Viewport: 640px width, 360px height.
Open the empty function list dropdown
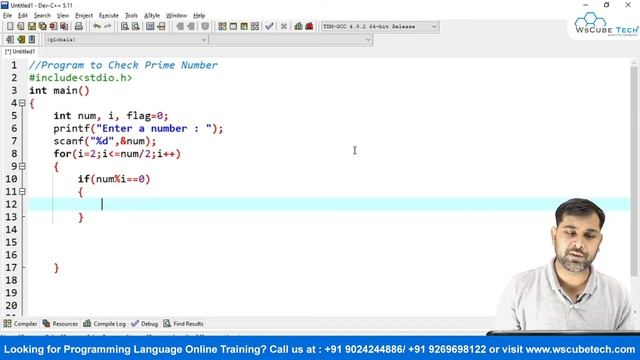point(291,40)
